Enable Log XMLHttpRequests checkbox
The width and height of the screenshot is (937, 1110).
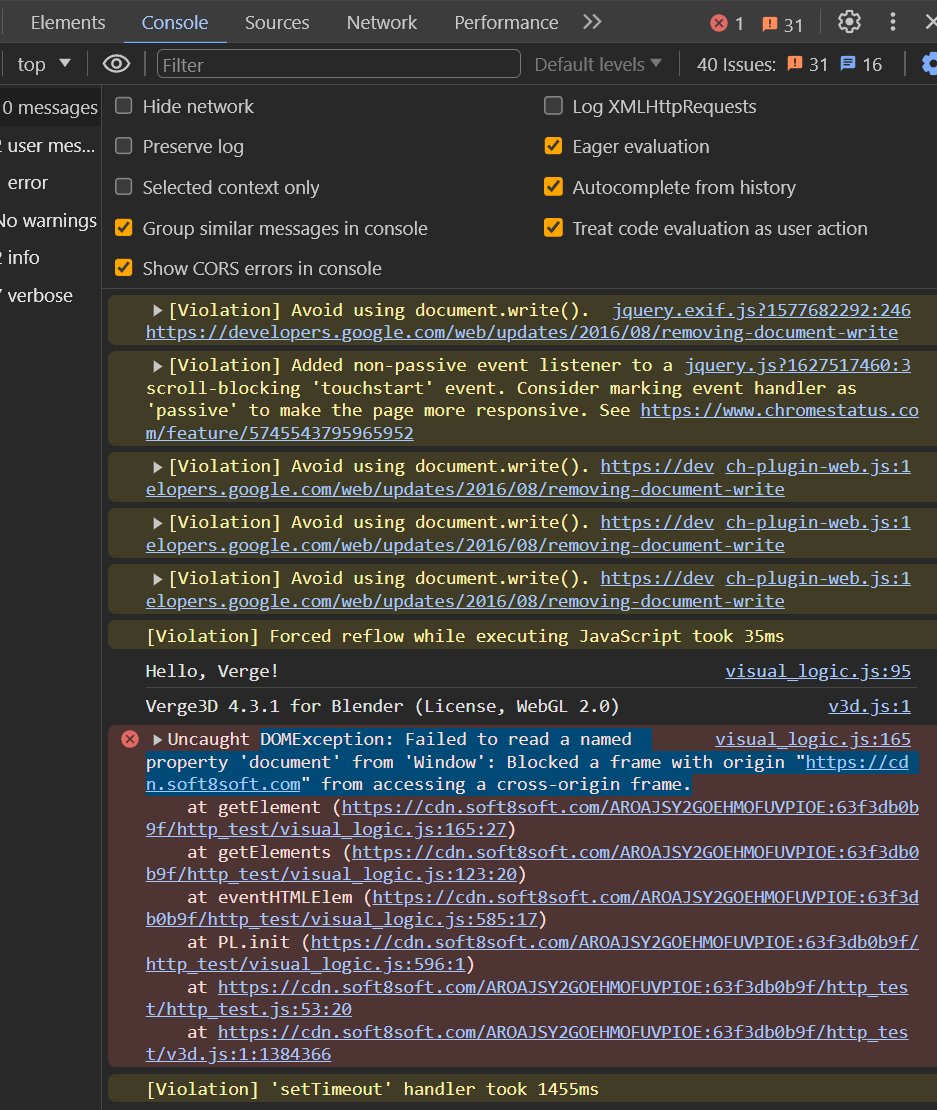[x=553, y=106]
